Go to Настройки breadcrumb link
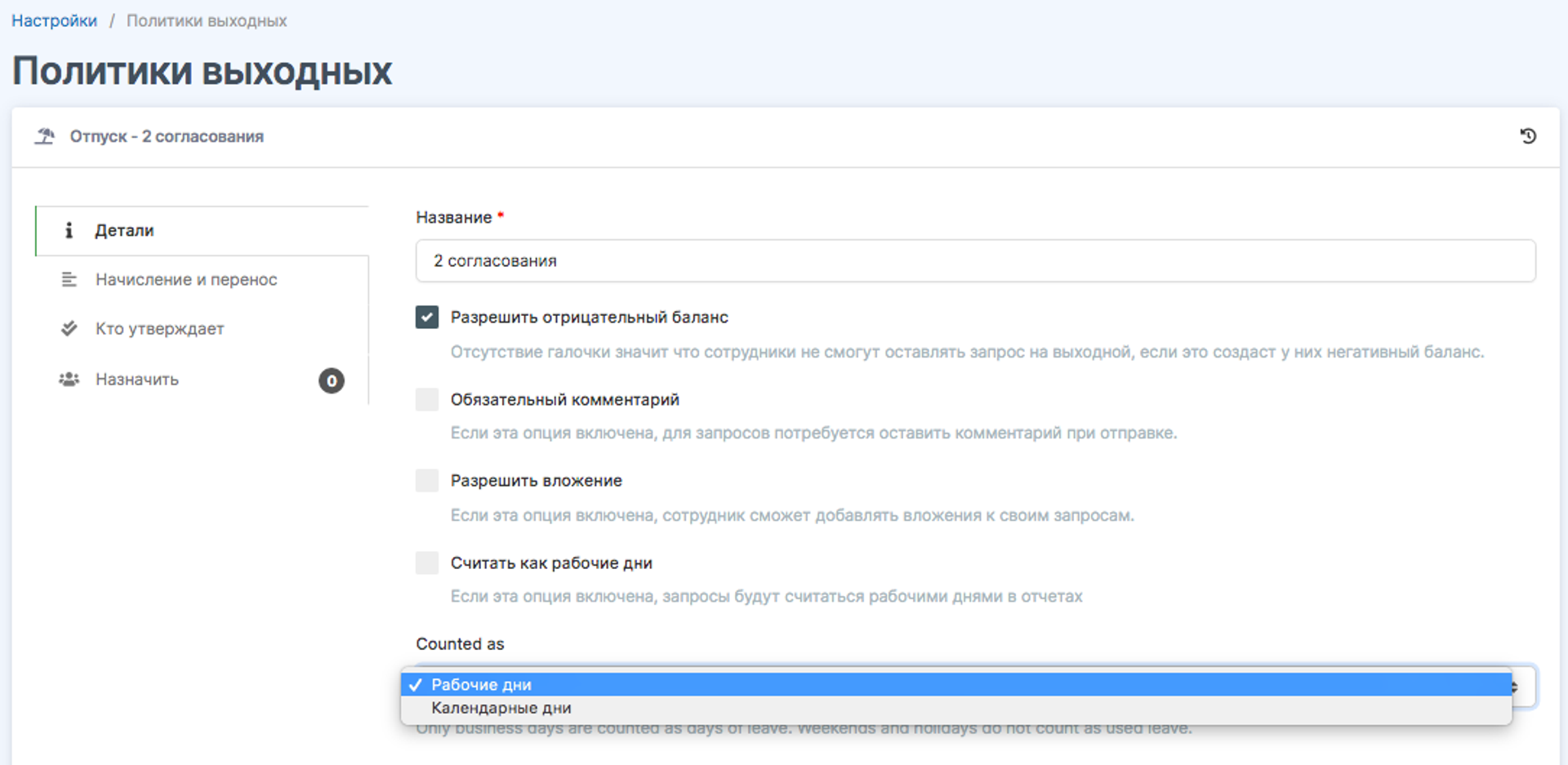This screenshot has height=765, width=1568. click(55, 20)
